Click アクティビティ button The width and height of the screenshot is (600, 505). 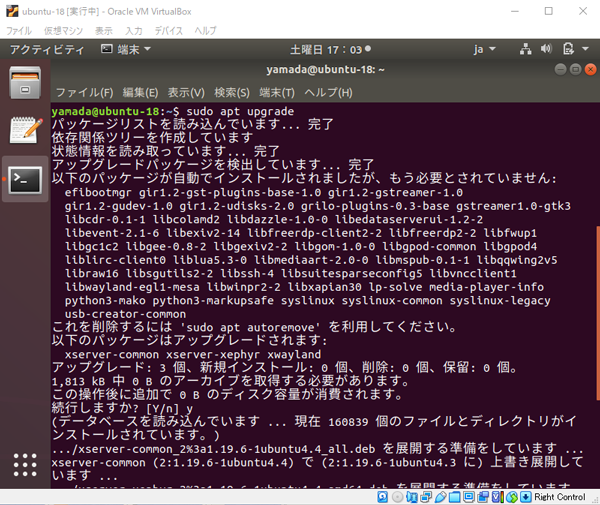[x=47, y=49]
